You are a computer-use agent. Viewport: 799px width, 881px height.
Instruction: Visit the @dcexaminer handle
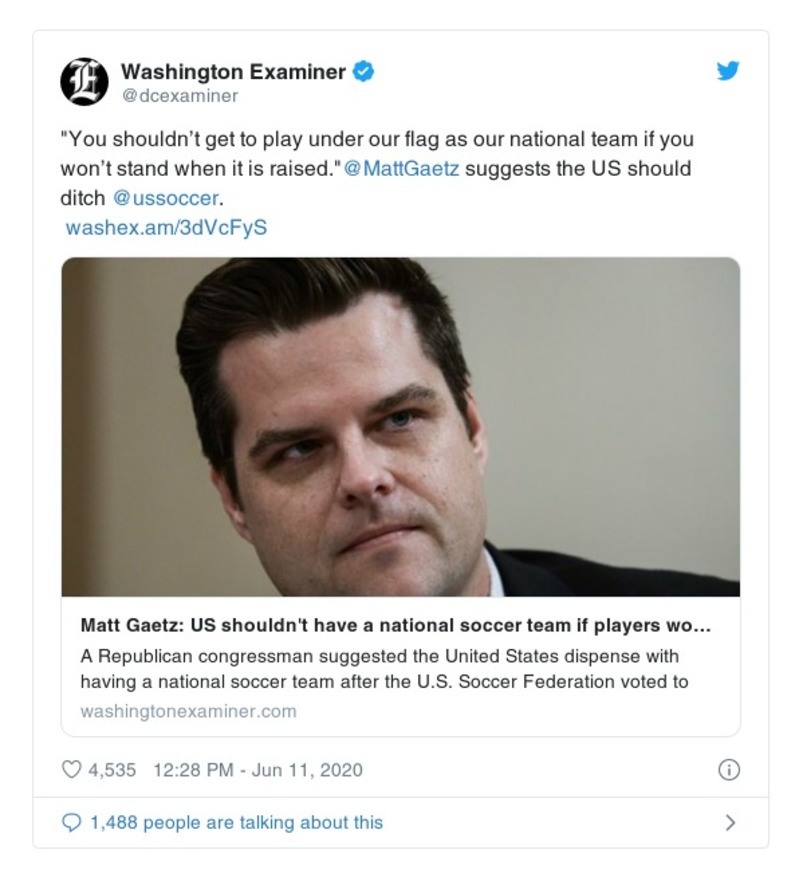point(180,97)
